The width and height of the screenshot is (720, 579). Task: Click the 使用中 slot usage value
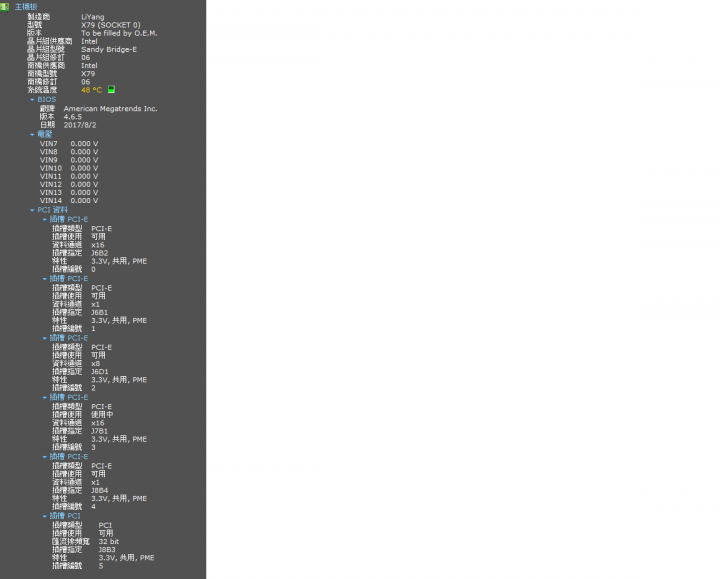click(x=102, y=415)
